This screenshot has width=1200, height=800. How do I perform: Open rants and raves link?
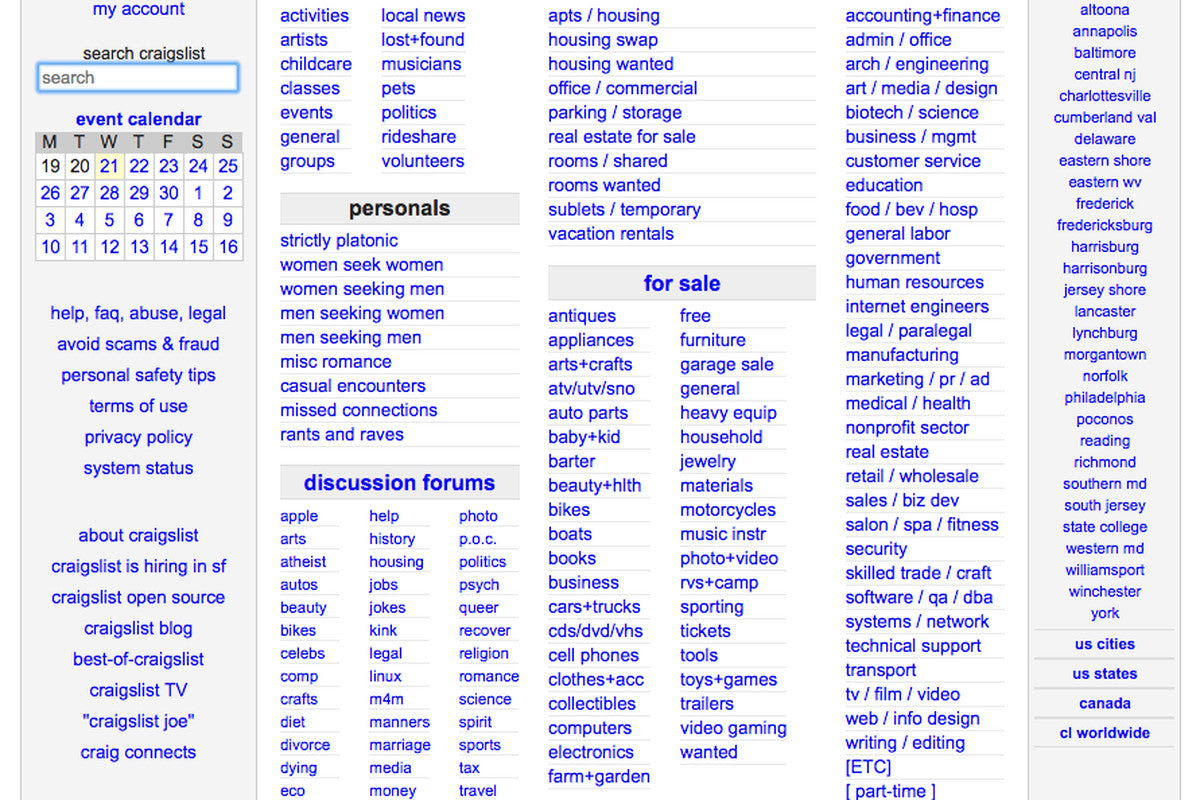click(342, 434)
